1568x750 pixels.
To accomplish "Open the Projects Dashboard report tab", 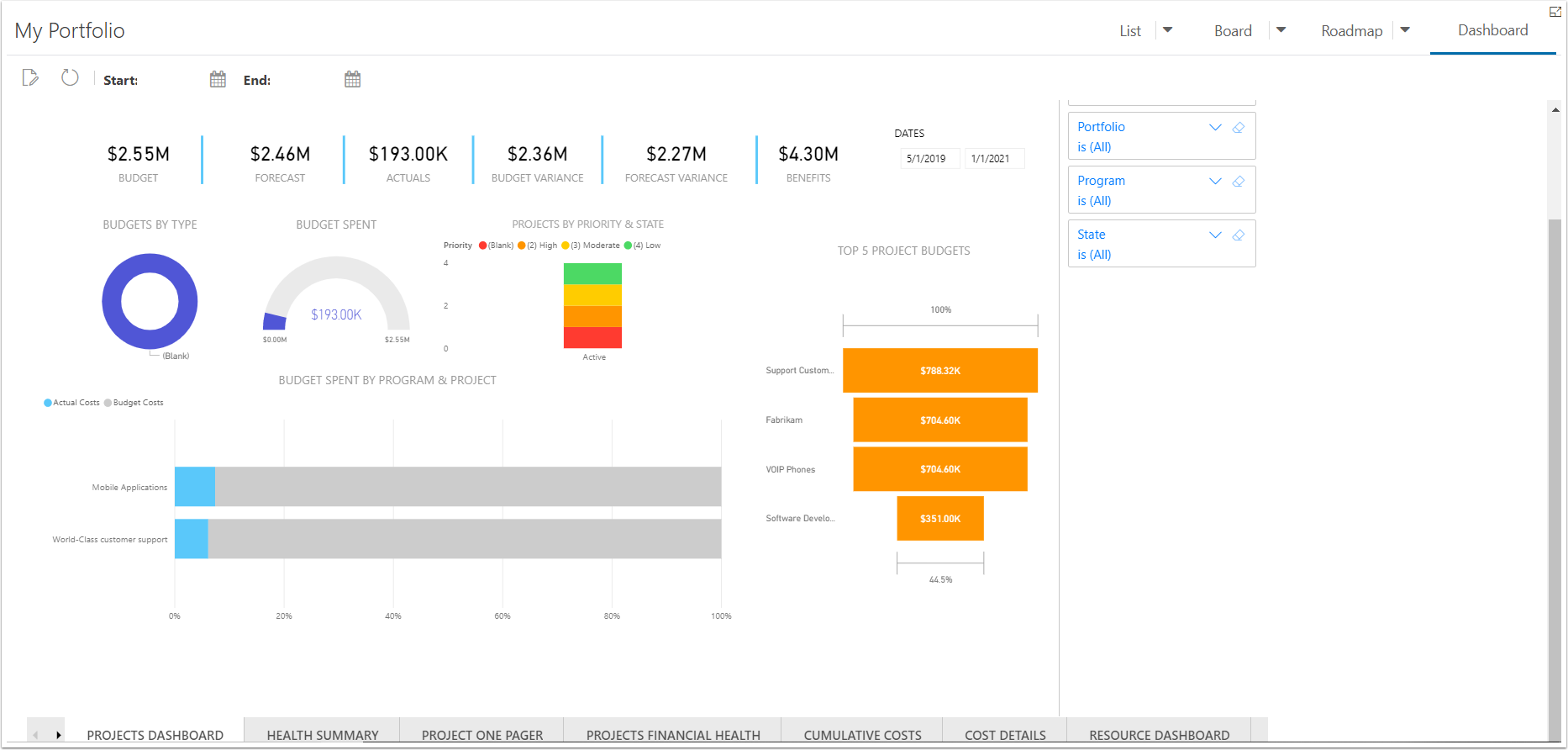I will pyautogui.click(x=155, y=734).
